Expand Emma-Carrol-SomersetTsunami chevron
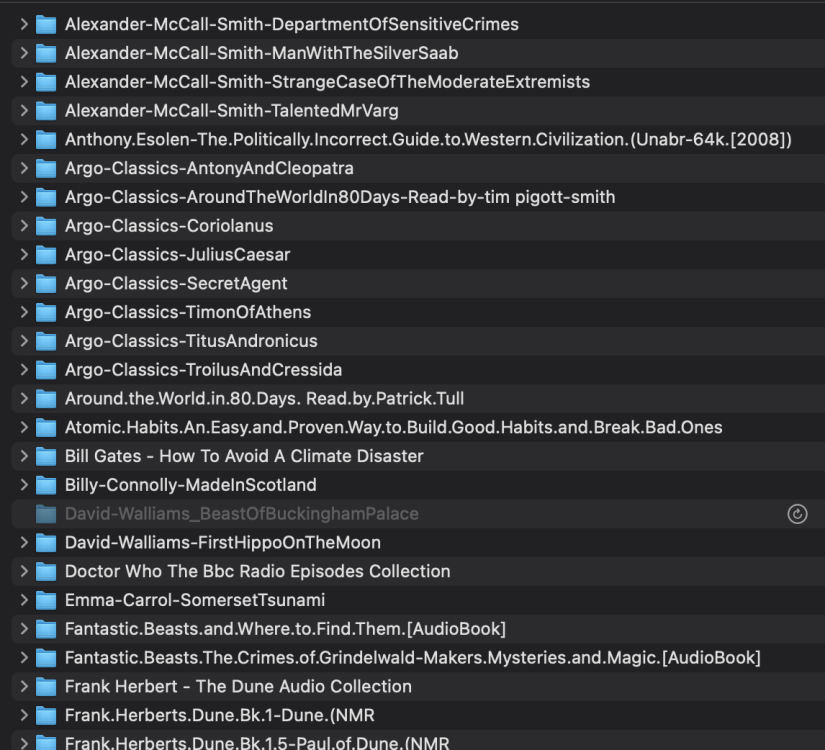The image size is (825, 750). pyautogui.click(x=24, y=599)
